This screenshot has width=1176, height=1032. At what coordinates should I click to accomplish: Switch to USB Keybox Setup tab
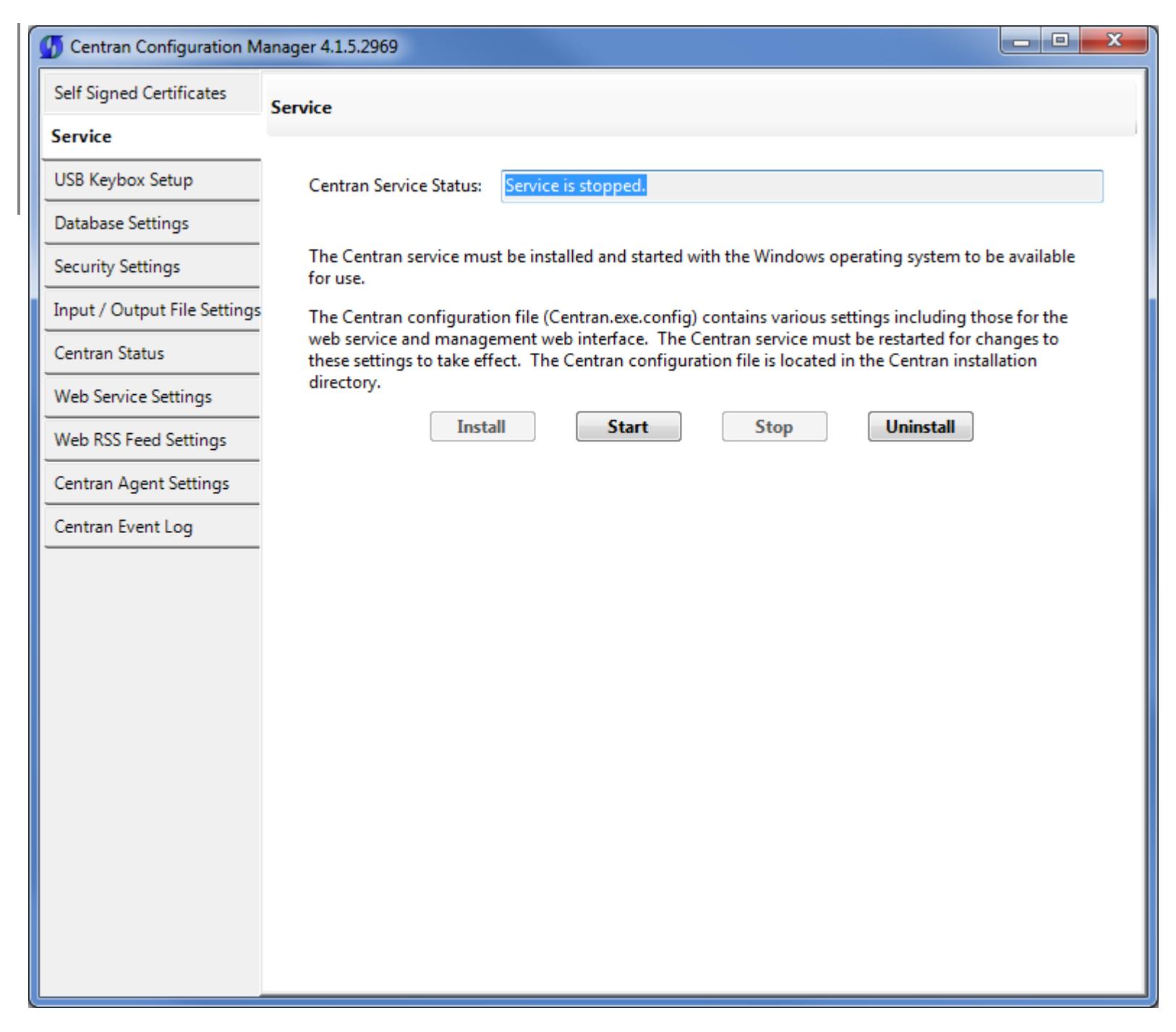pos(151,179)
